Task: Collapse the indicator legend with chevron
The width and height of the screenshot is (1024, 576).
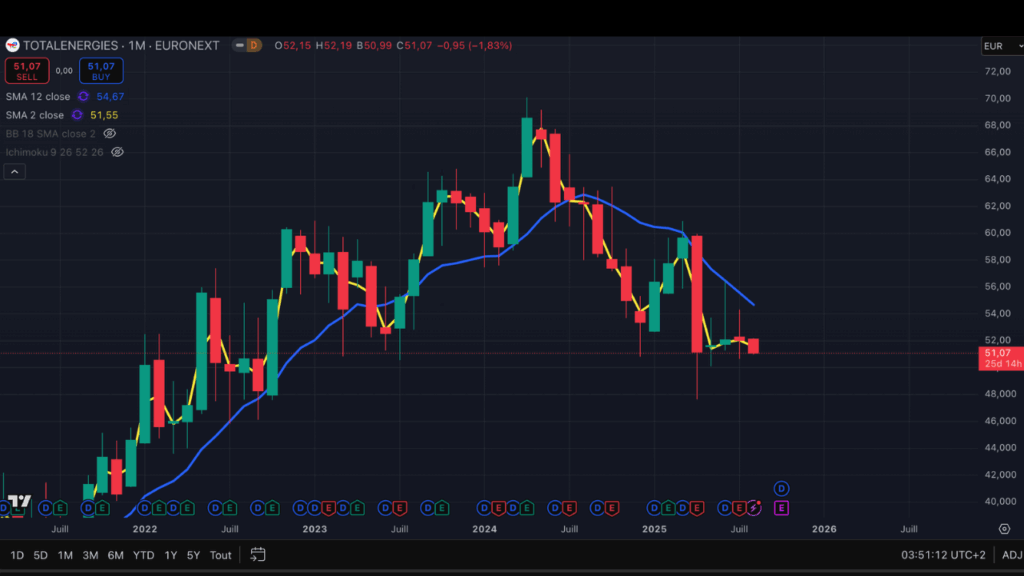Action: click(x=14, y=172)
